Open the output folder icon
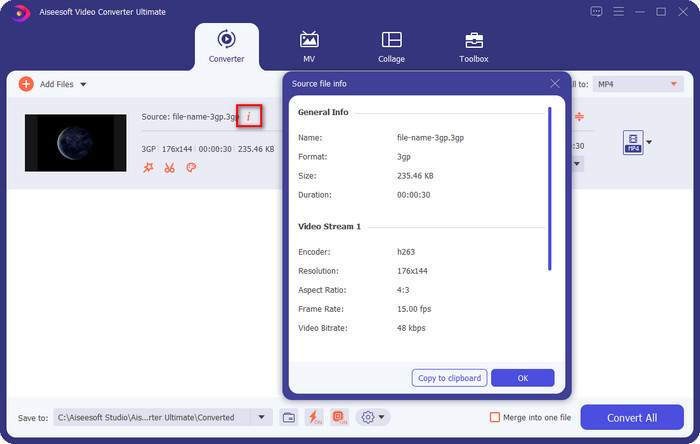The width and height of the screenshot is (700, 444). [289, 418]
